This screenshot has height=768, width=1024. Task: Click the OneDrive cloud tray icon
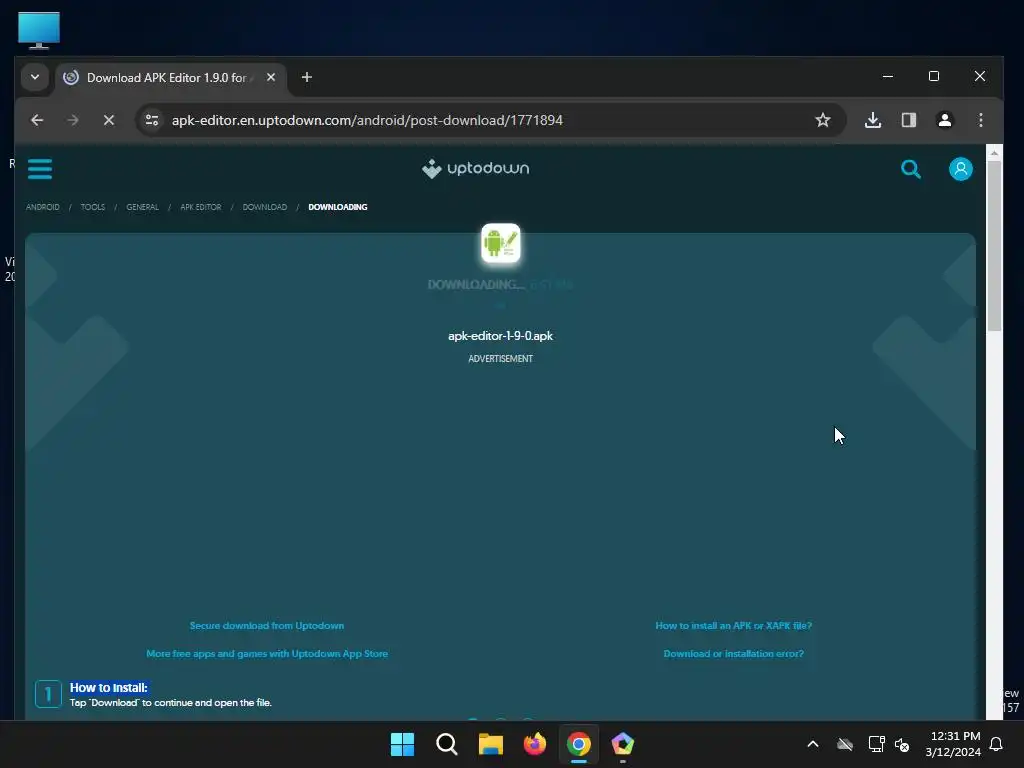(845, 744)
